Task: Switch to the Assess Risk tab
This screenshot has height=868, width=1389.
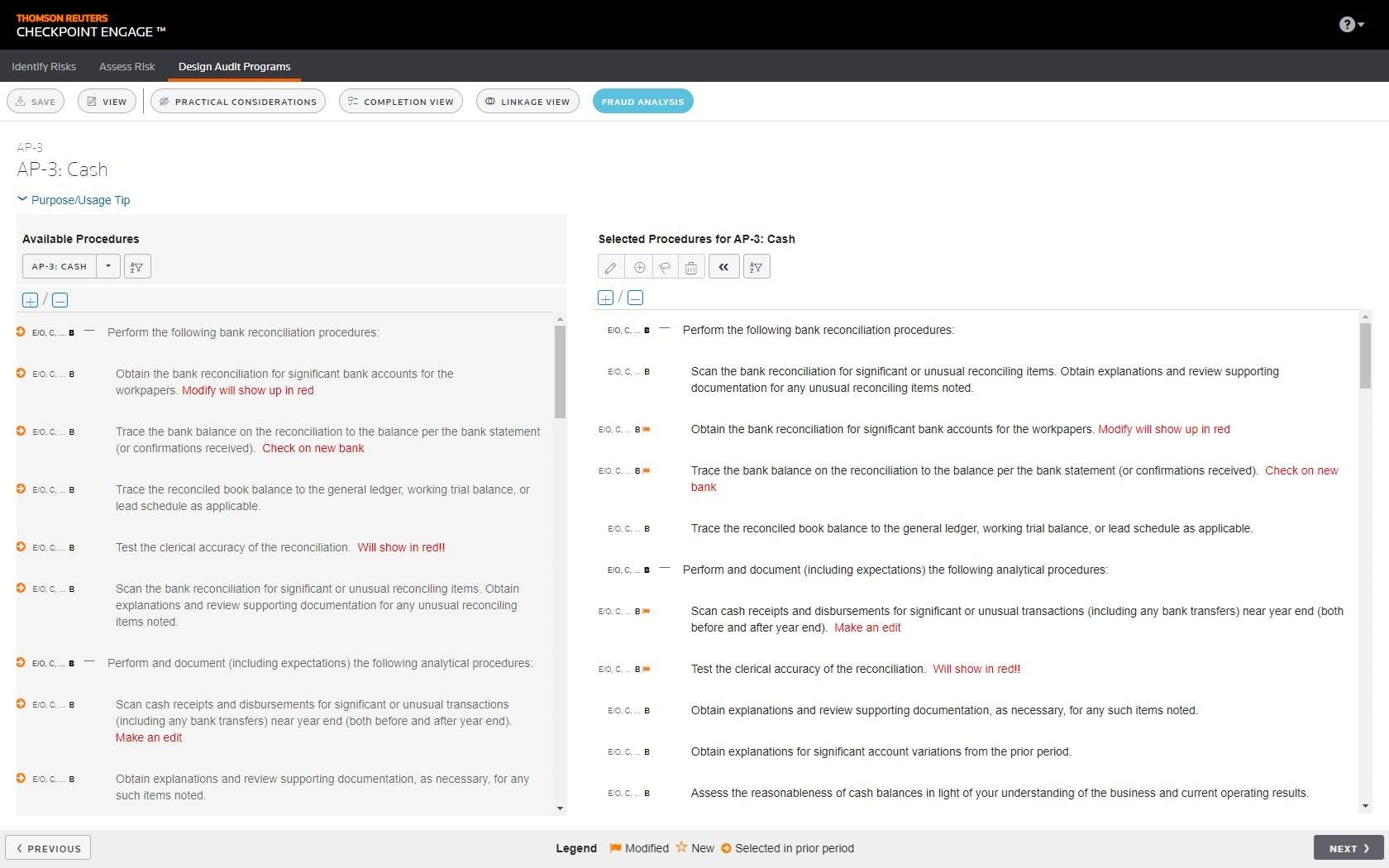Action: (x=126, y=66)
